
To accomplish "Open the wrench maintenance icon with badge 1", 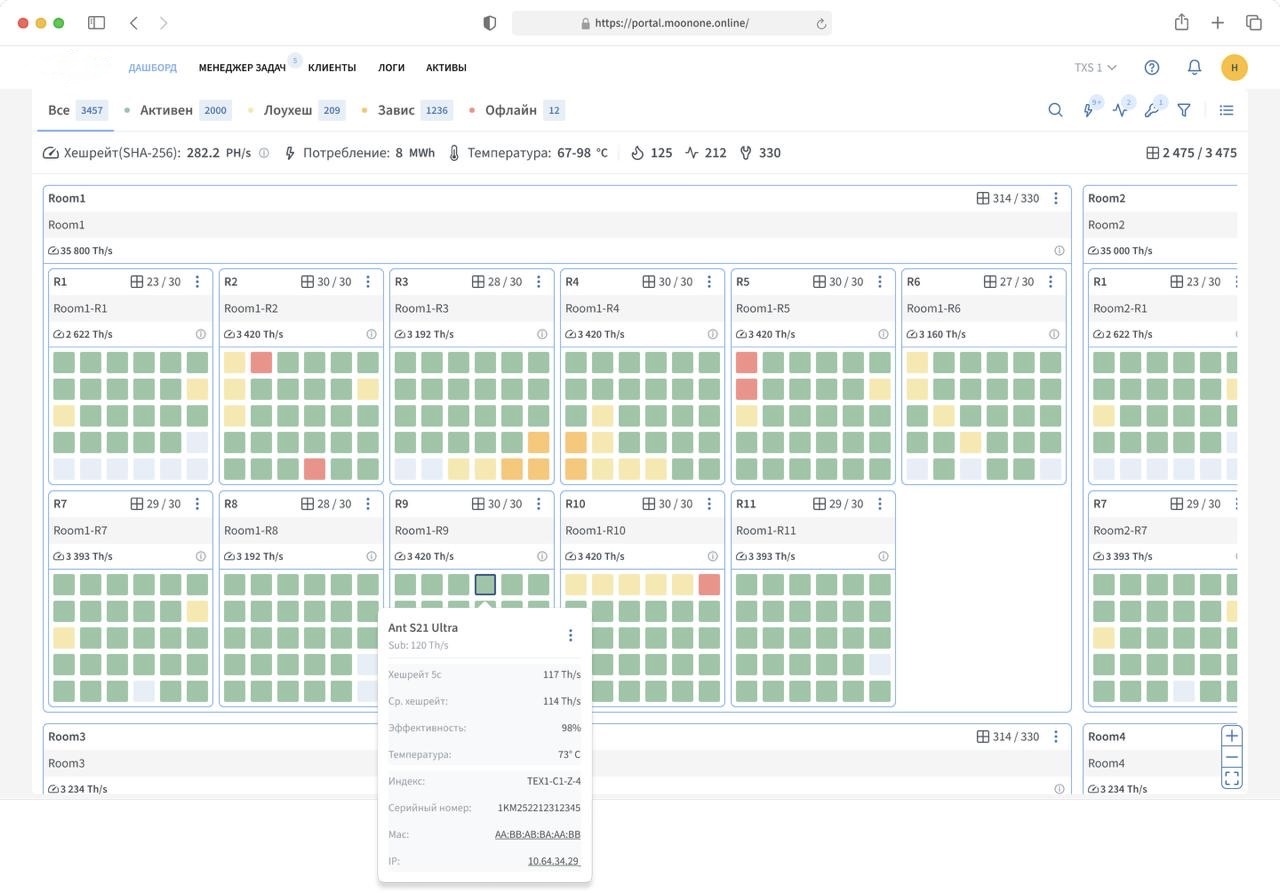I will click(1152, 110).
